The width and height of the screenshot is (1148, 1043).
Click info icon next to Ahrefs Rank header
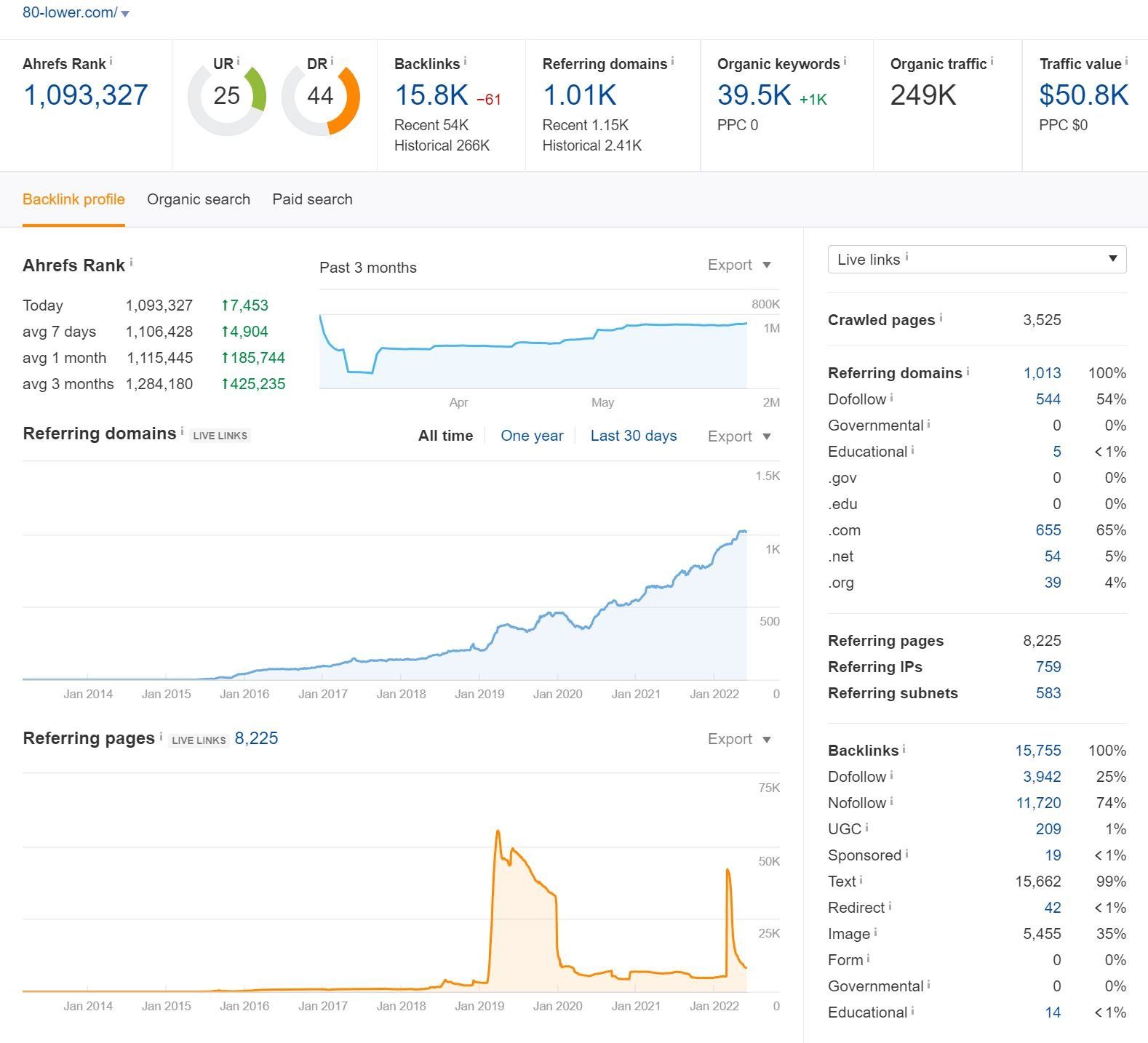[x=111, y=62]
